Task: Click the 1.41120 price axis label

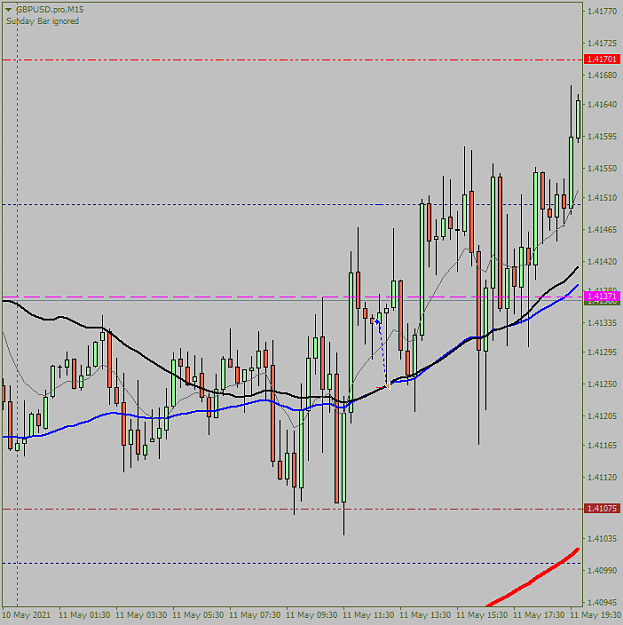Action: [602, 477]
